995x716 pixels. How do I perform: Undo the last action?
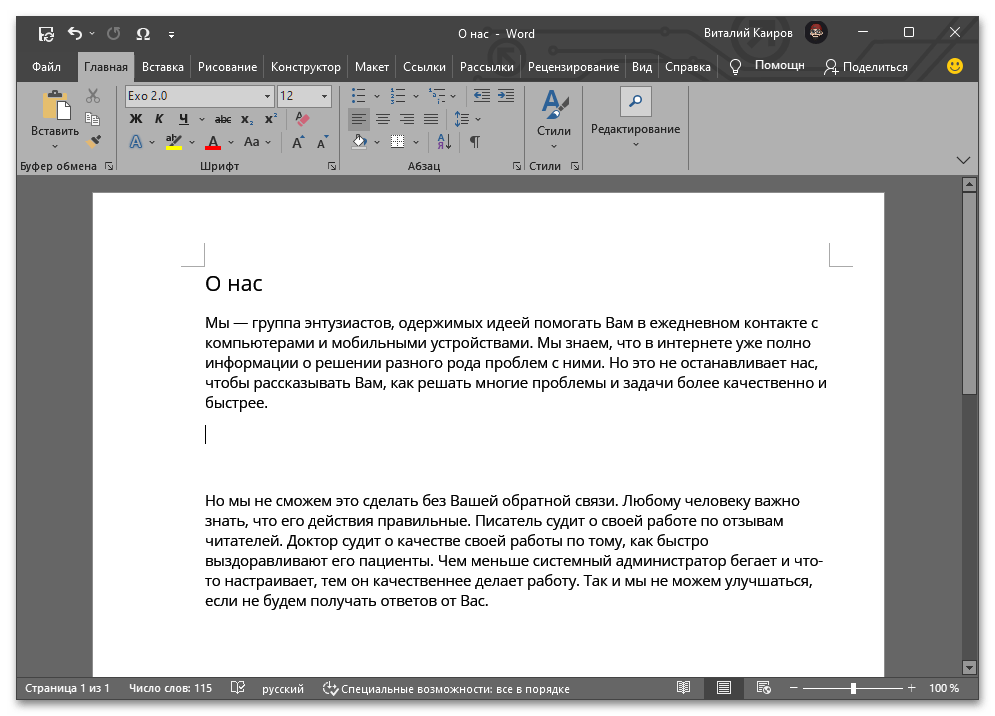(x=75, y=33)
